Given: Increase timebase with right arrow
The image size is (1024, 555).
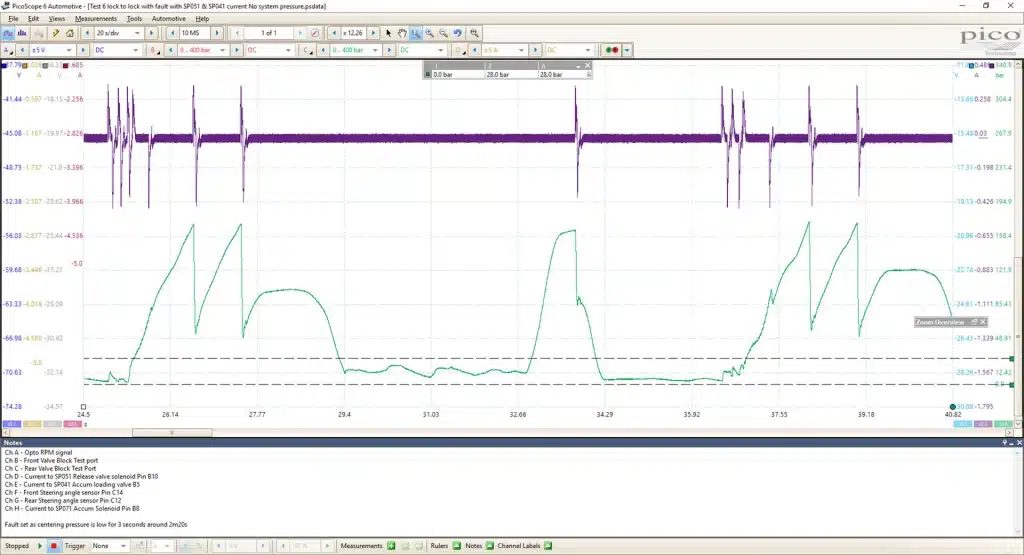Looking at the screenshot, I should 152,33.
